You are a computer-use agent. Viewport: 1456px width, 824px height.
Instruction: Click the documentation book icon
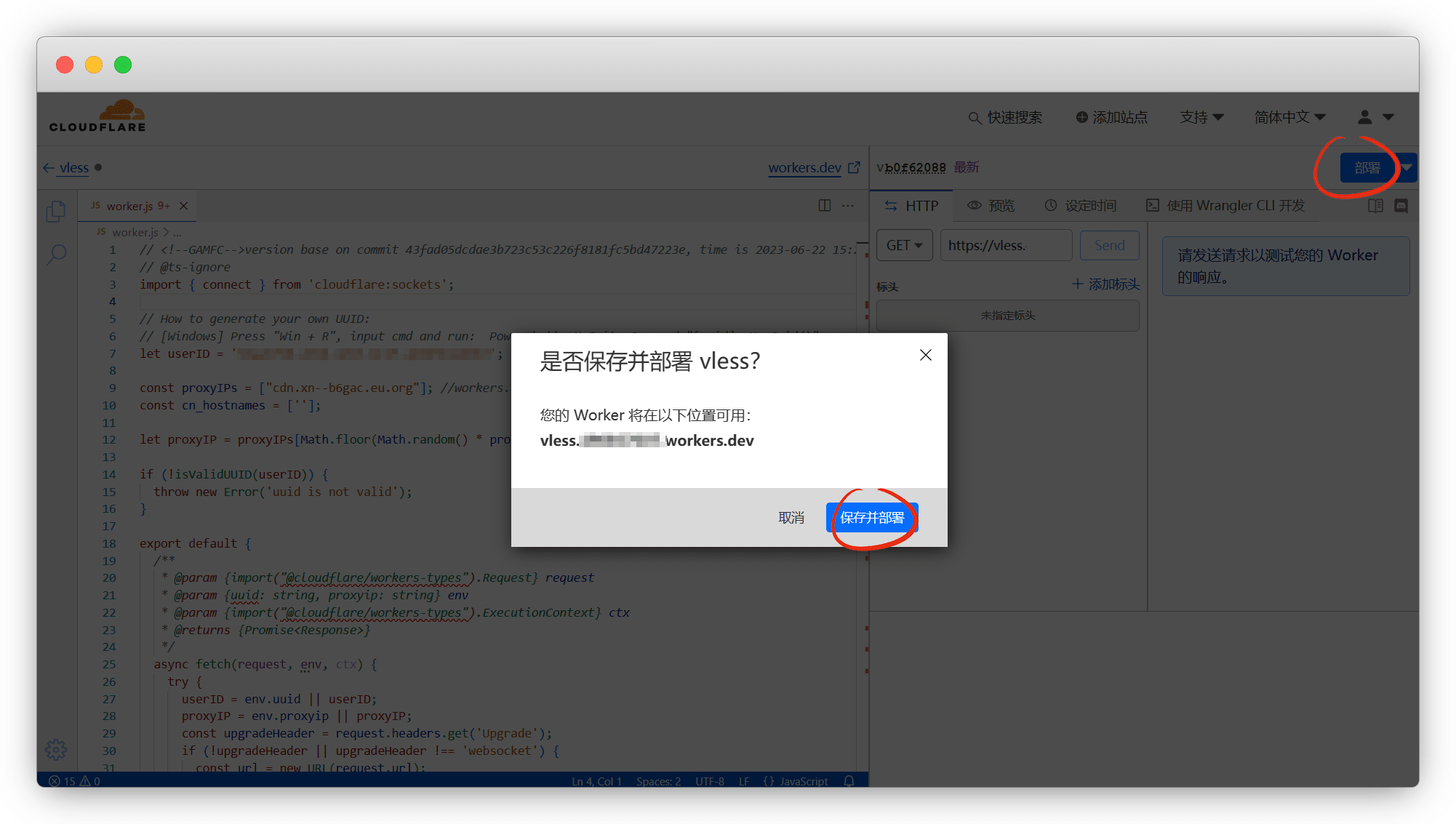point(1375,206)
